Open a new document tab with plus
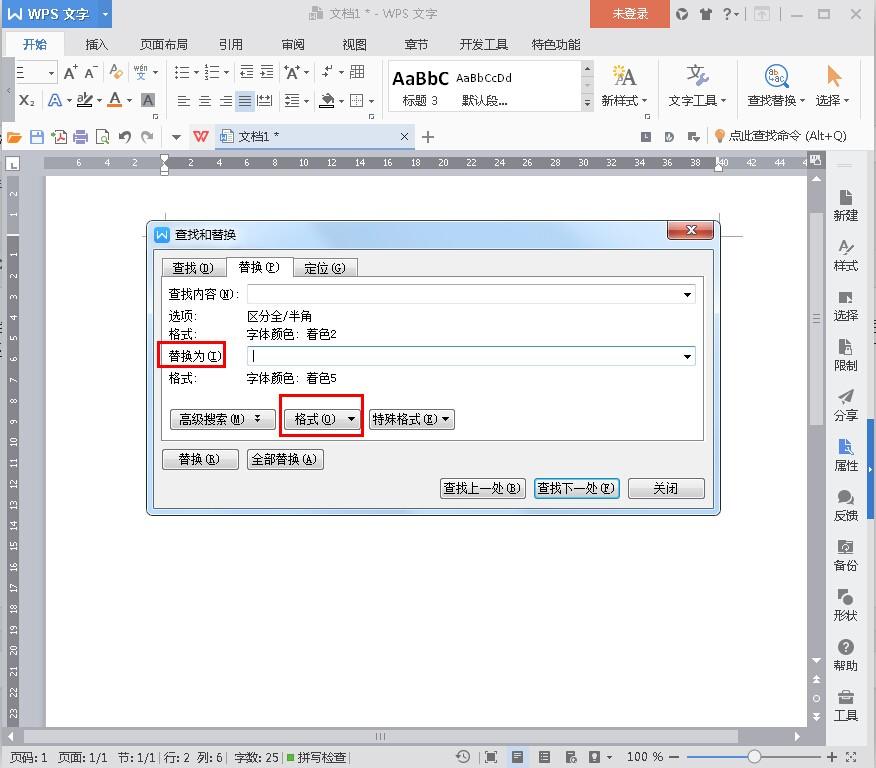This screenshot has width=876, height=768. point(427,137)
